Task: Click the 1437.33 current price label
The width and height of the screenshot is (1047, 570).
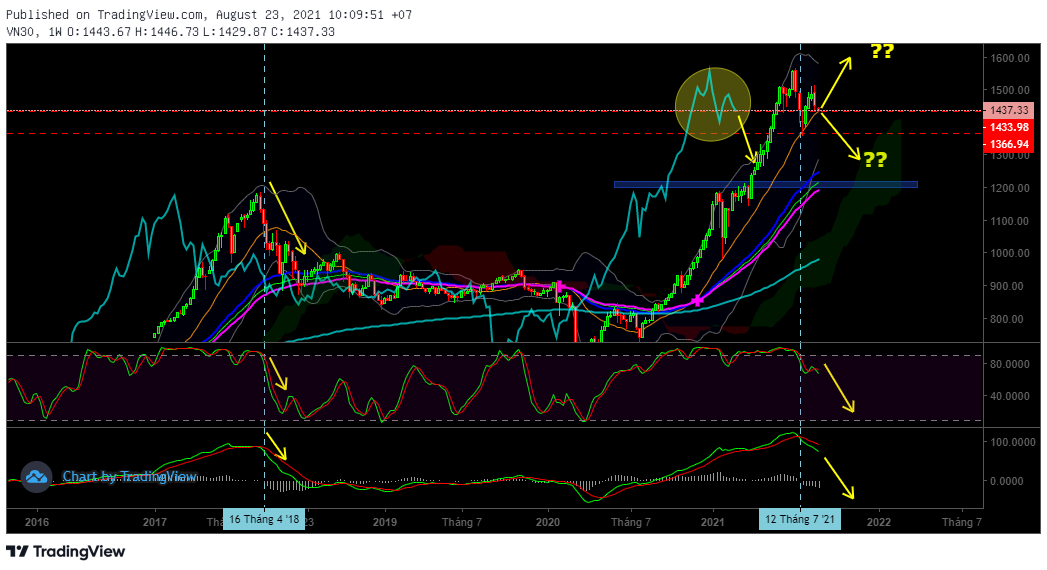Action: point(1007,110)
